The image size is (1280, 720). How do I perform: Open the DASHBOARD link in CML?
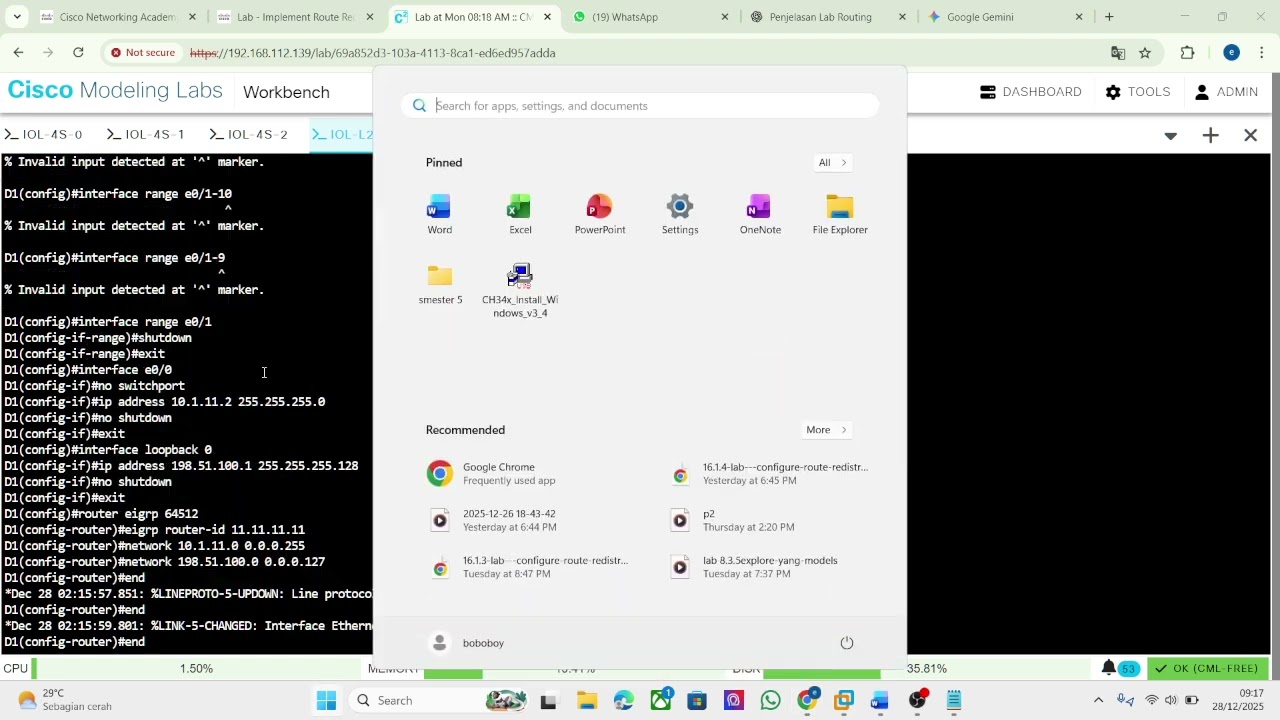pos(1031,92)
